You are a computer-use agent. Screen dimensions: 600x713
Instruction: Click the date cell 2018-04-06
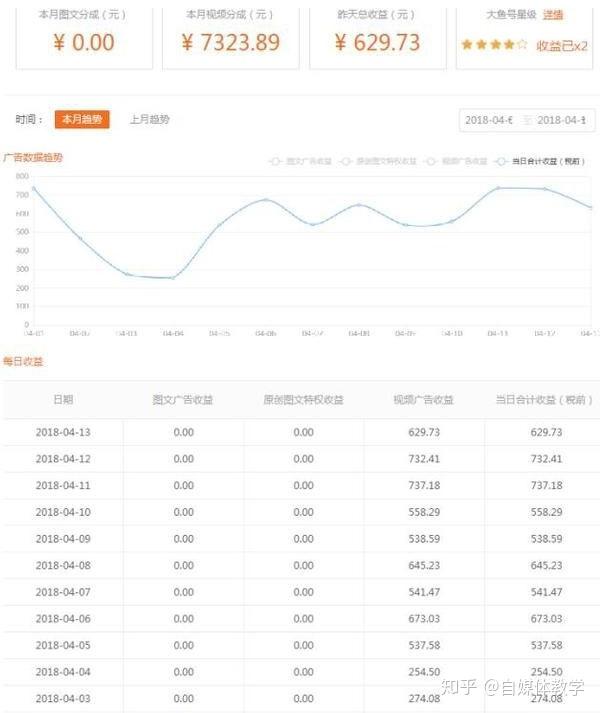[x=63, y=618]
